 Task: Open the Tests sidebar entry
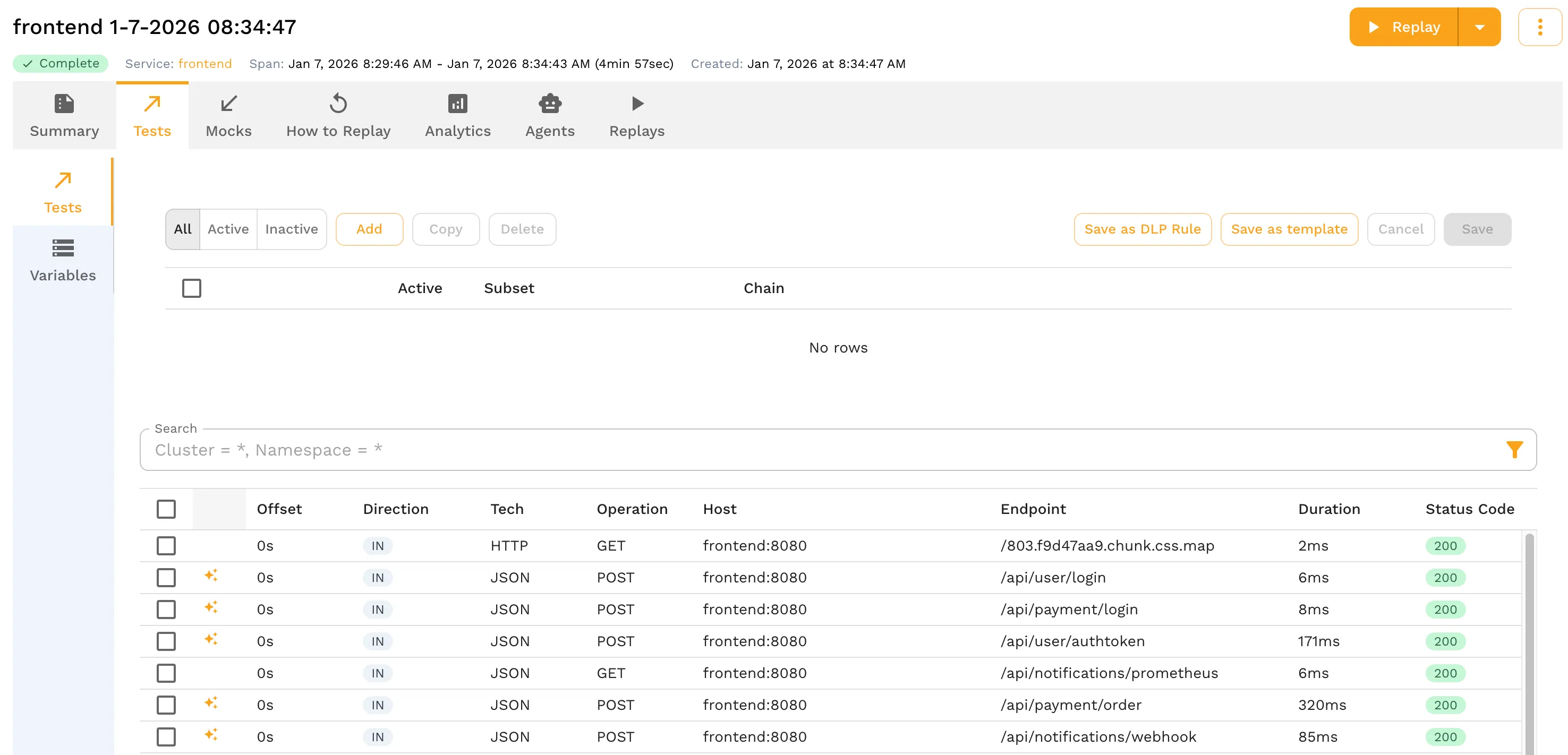pyautogui.click(x=63, y=192)
